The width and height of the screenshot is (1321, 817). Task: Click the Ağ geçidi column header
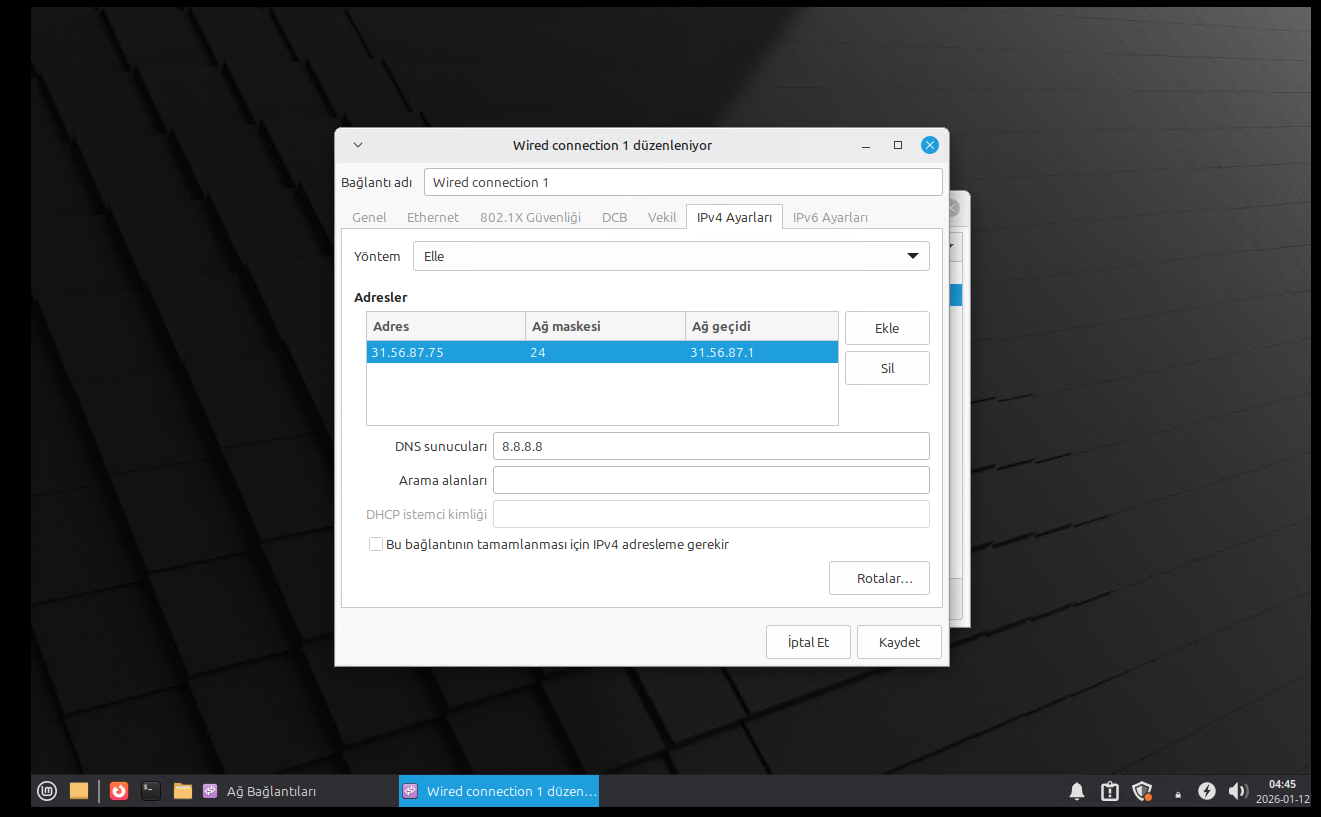762,326
